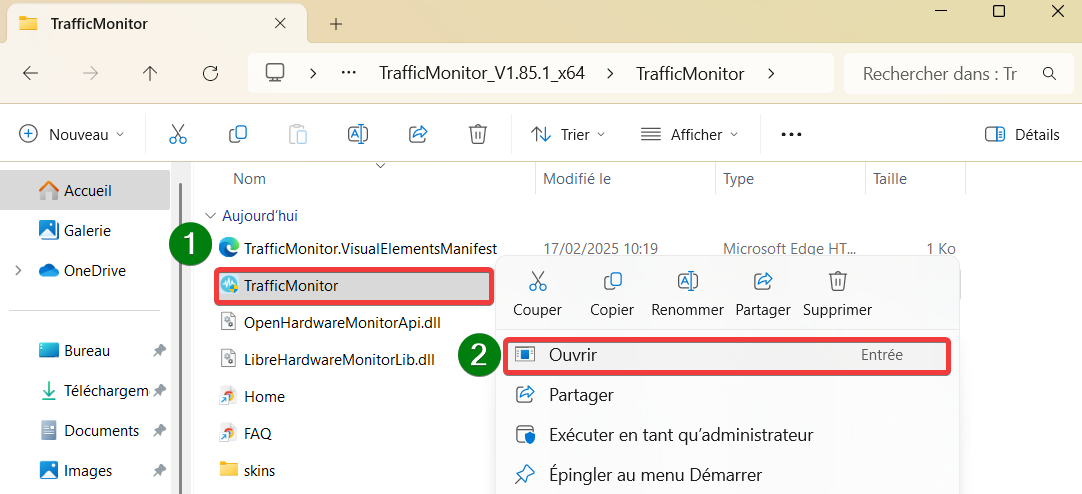Toggle the Détails pane

click(1022, 135)
